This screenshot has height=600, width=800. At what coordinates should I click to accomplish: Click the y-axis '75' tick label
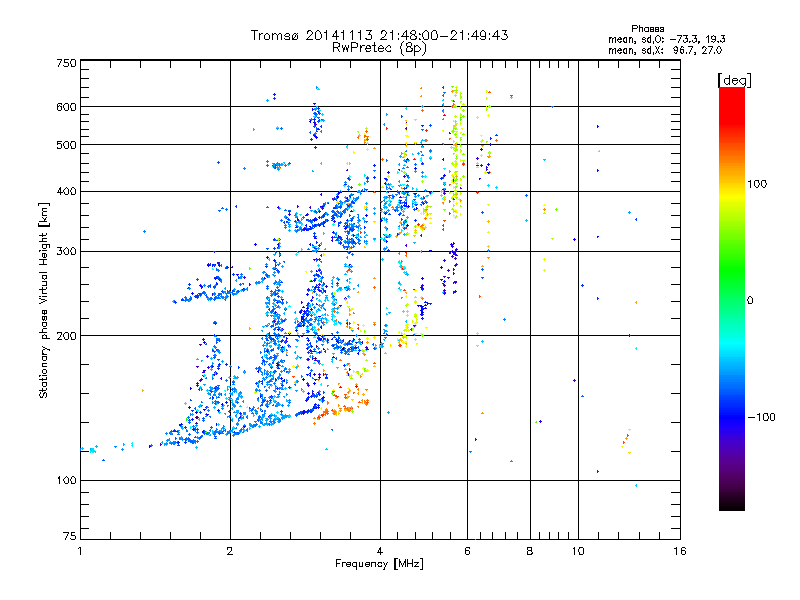70,536
